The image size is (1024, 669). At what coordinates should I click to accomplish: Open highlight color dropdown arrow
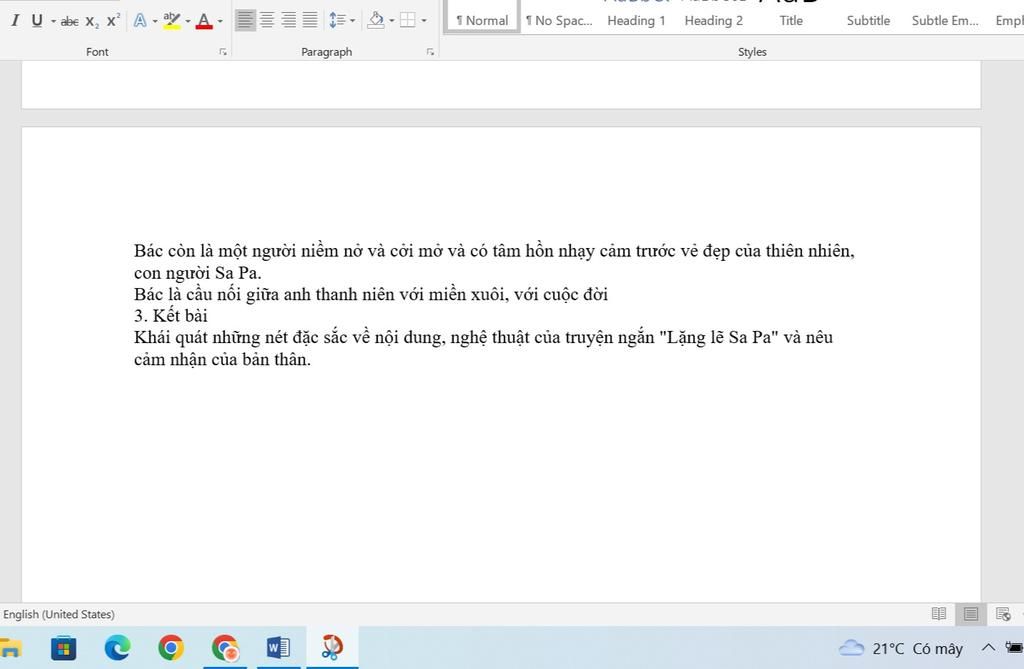[x=188, y=21]
